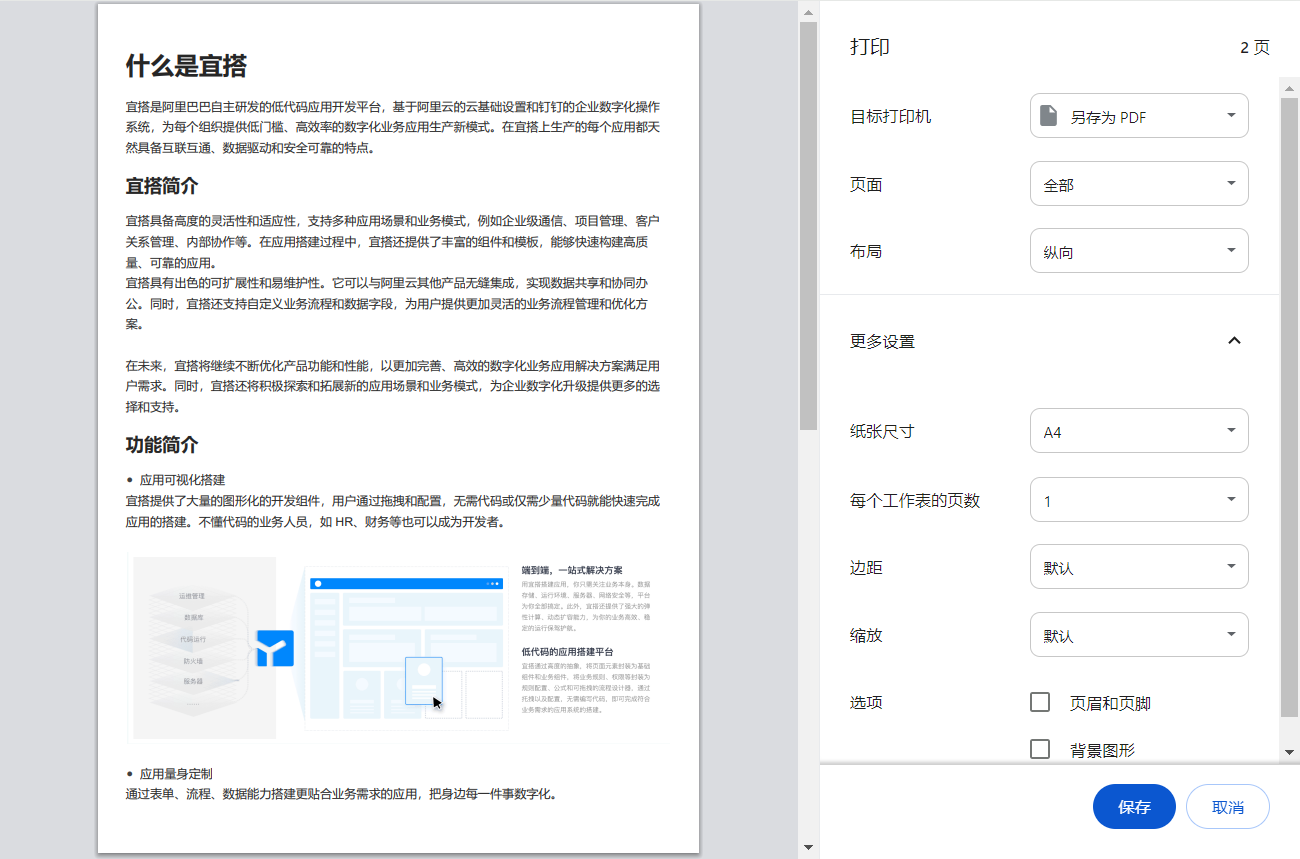Collapse the 更多设置 section chevron

click(x=1234, y=341)
